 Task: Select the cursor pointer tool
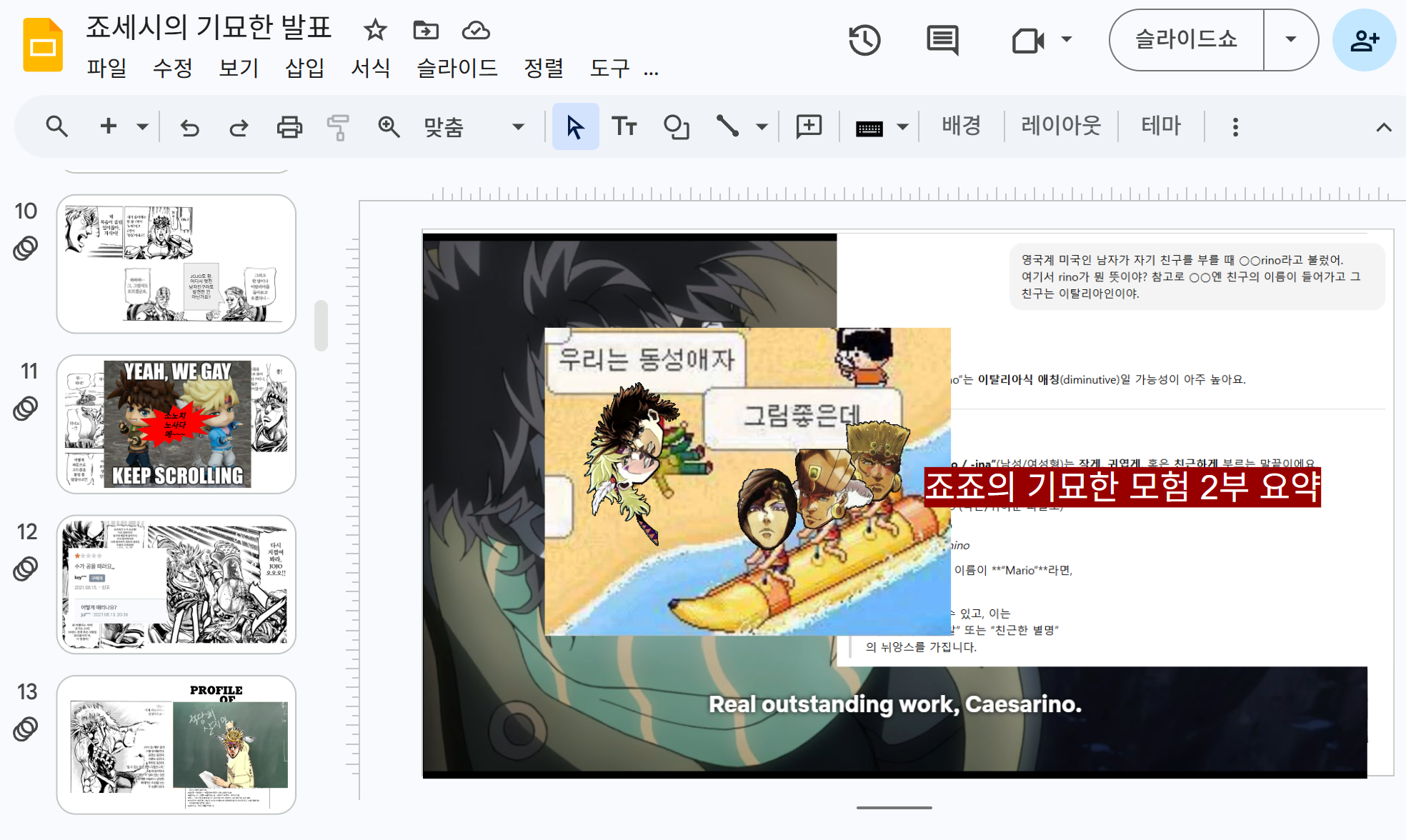coord(575,126)
